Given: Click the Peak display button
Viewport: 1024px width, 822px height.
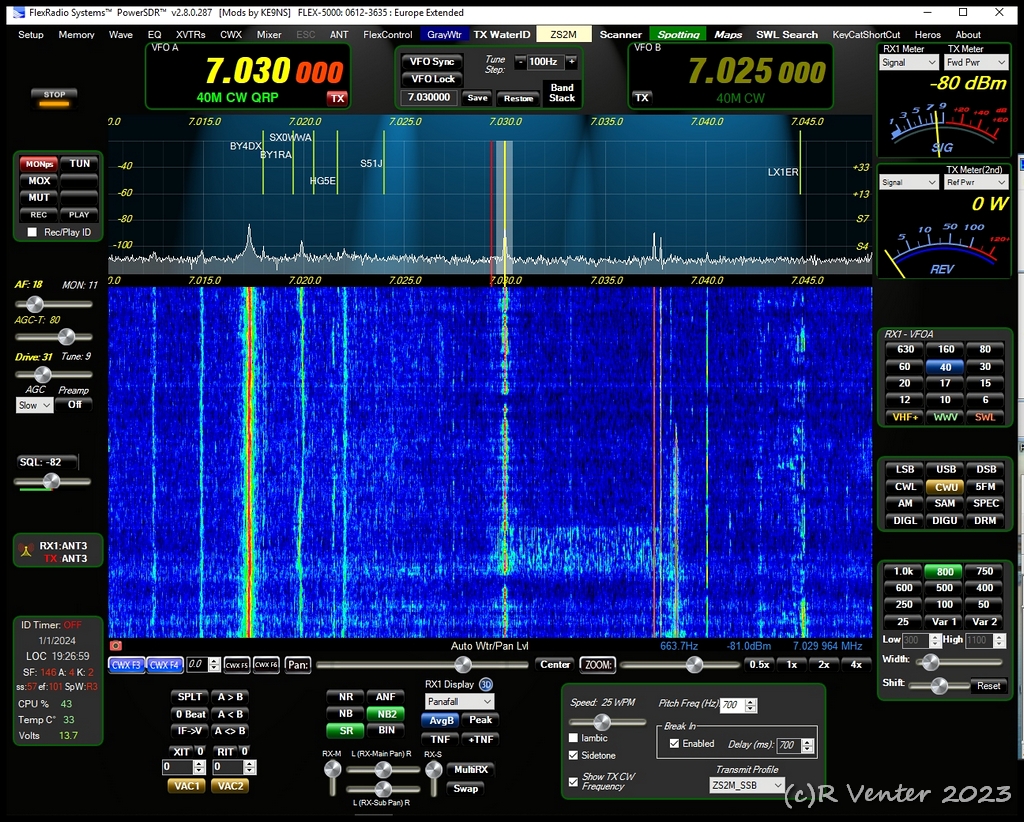Looking at the screenshot, I should tap(481, 719).
